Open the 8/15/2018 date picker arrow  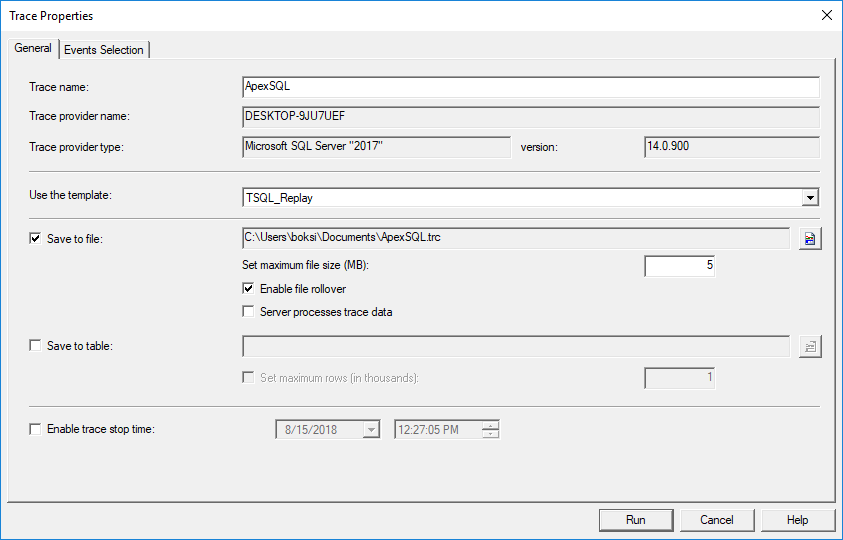pos(370,429)
